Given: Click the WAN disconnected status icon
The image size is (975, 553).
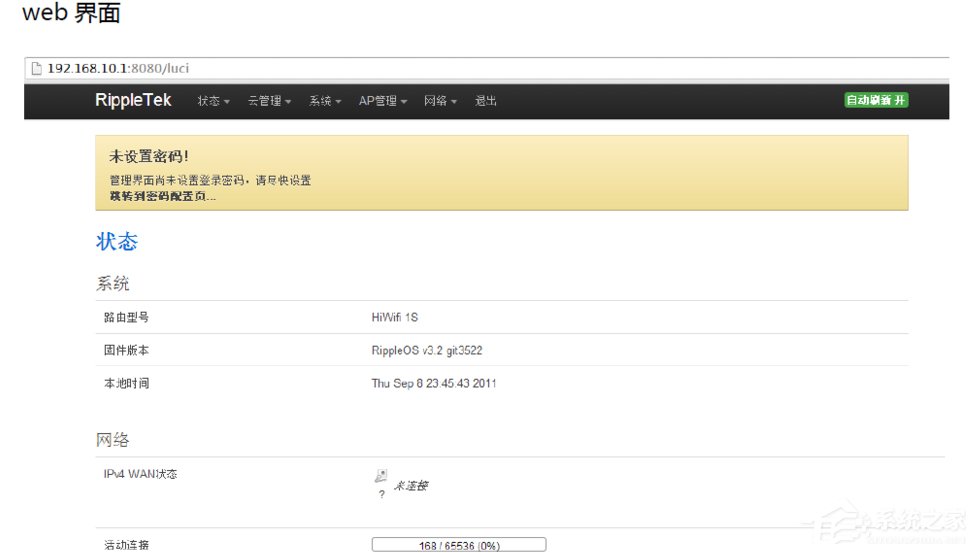Looking at the screenshot, I should tap(381, 476).
